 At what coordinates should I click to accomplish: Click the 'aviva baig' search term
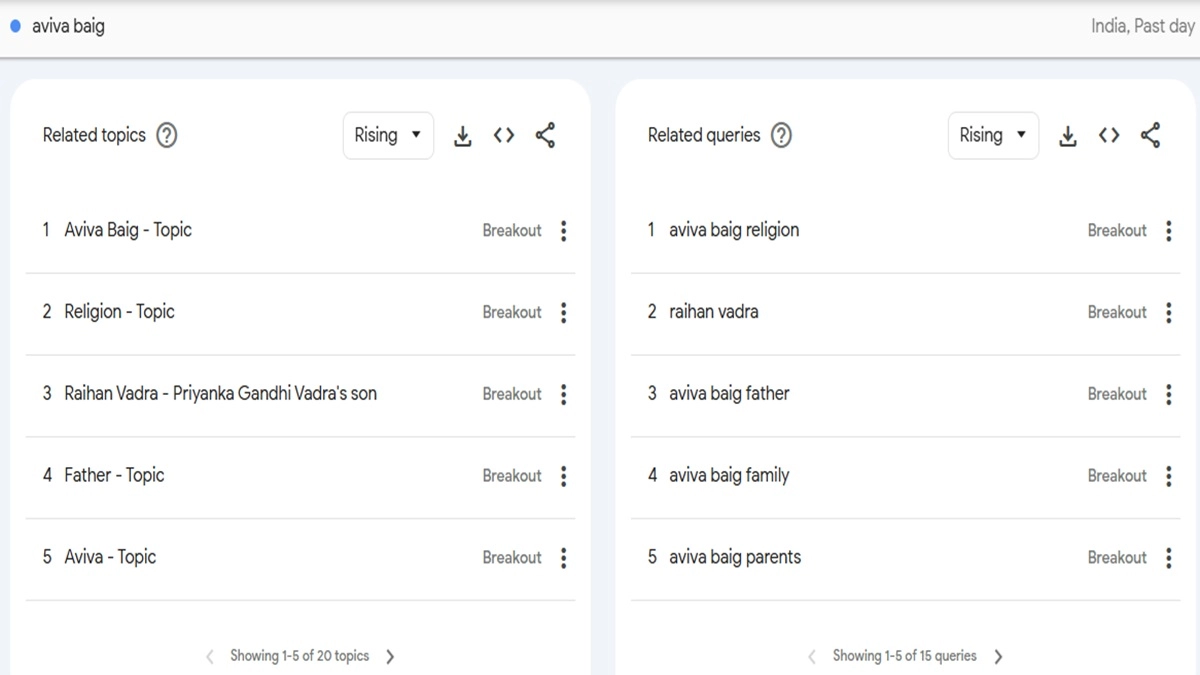[x=68, y=27]
